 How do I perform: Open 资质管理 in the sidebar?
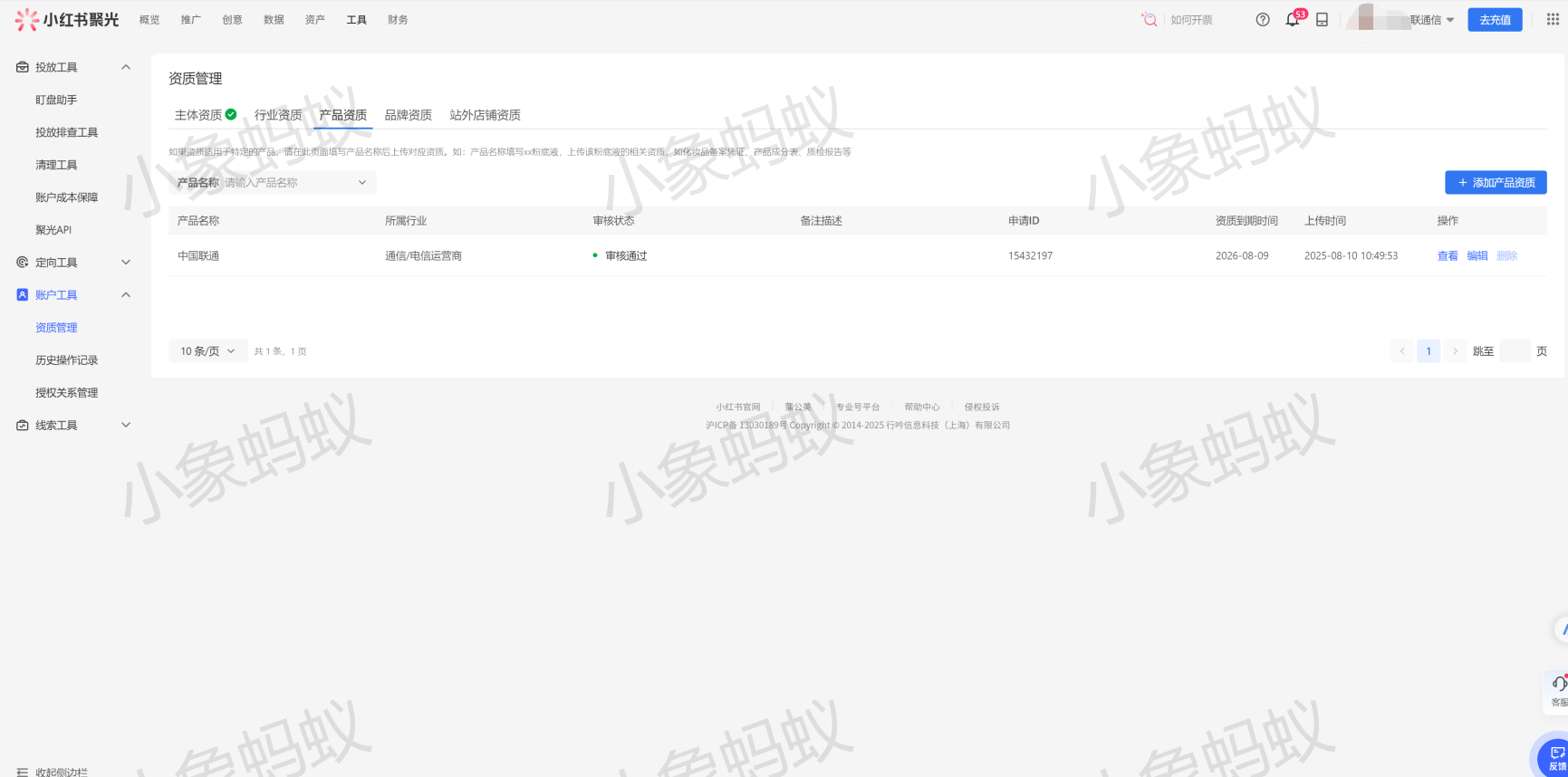point(56,328)
